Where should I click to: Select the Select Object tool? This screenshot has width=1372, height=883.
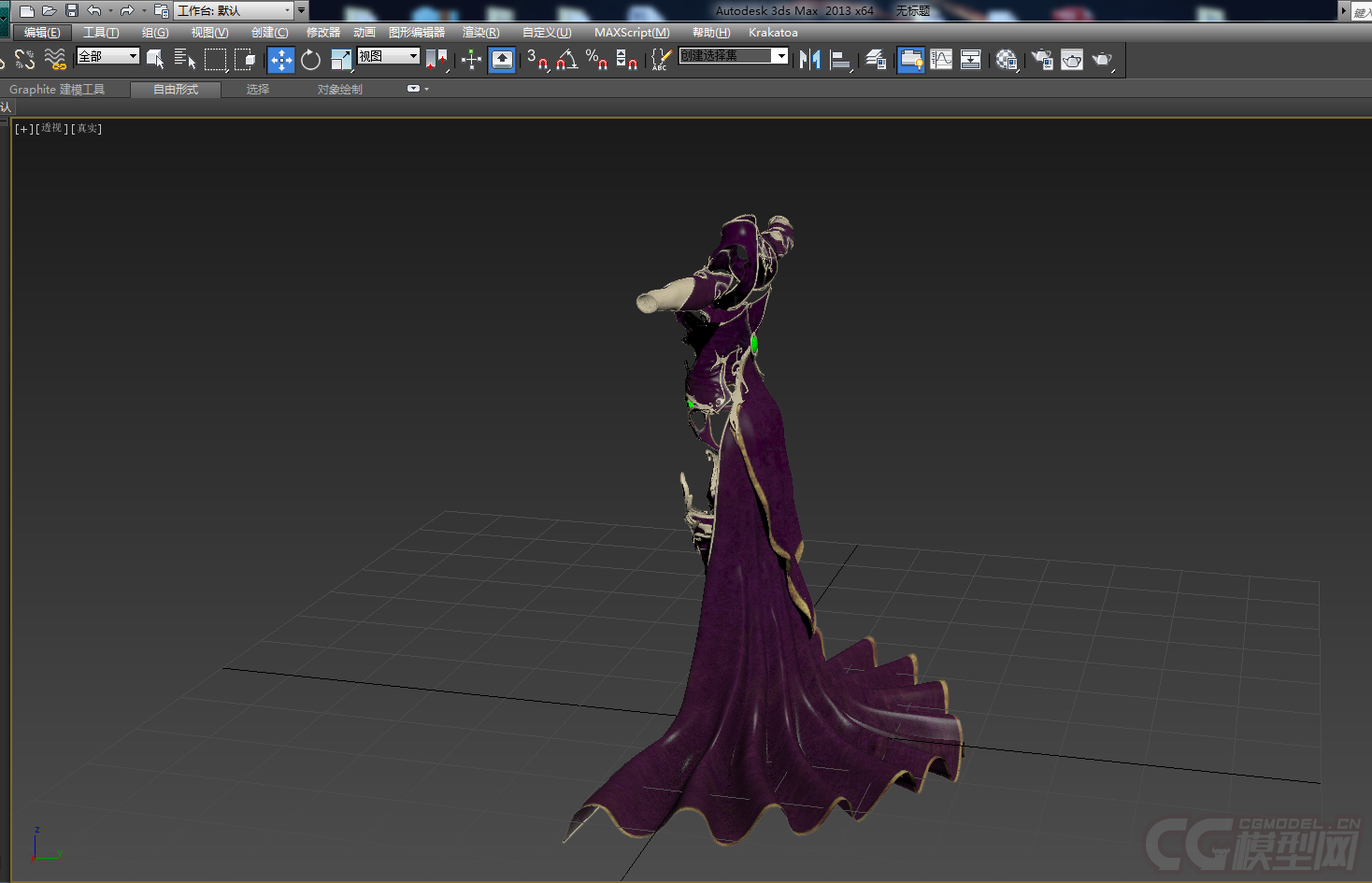point(155,60)
